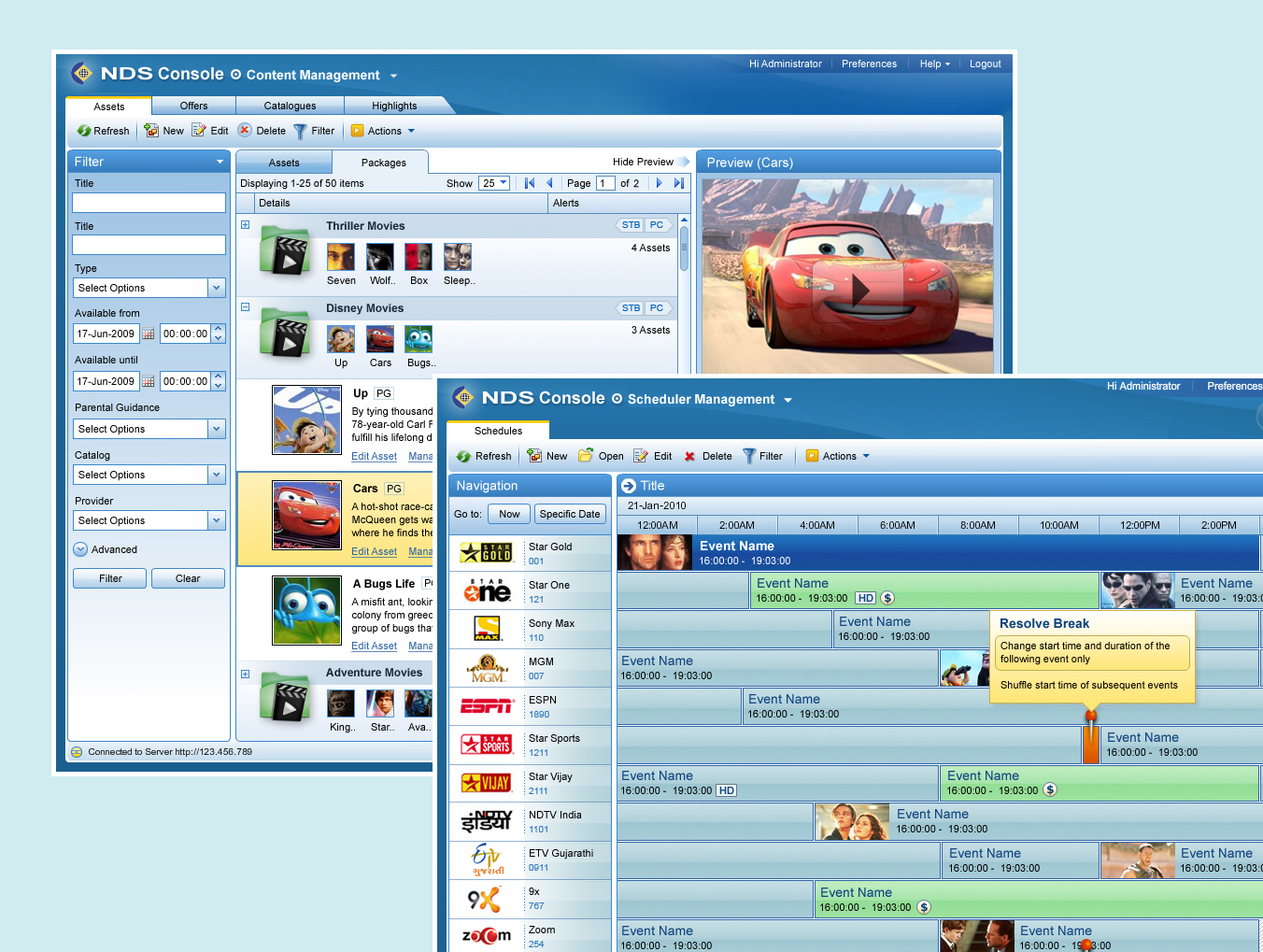Open the Type Select Options dropdown
This screenshot has width=1263, height=952.
(149, 288)
